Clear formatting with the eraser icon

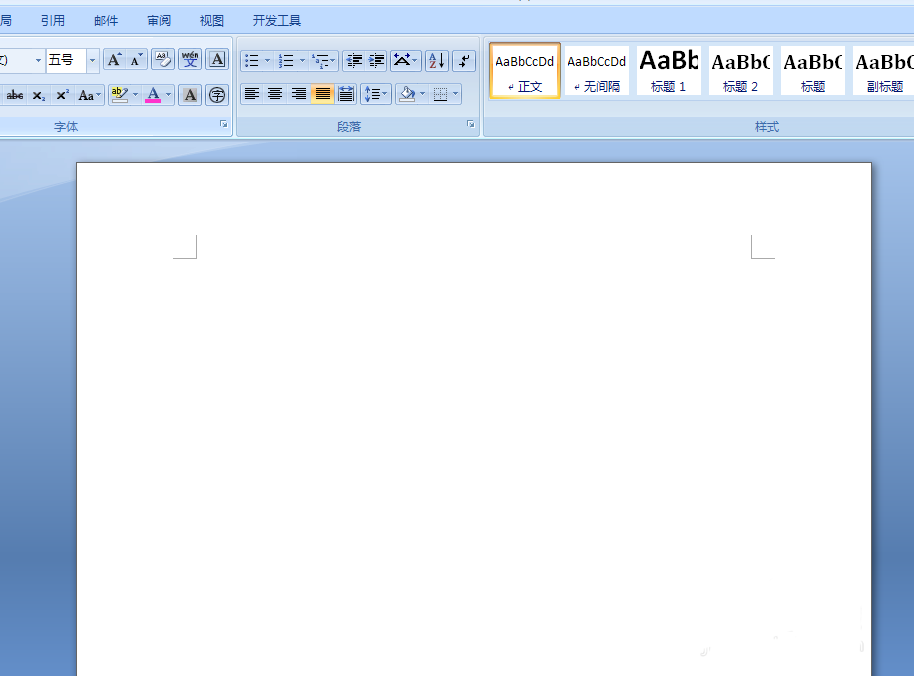pyautogui.click(x=162, y=60)
